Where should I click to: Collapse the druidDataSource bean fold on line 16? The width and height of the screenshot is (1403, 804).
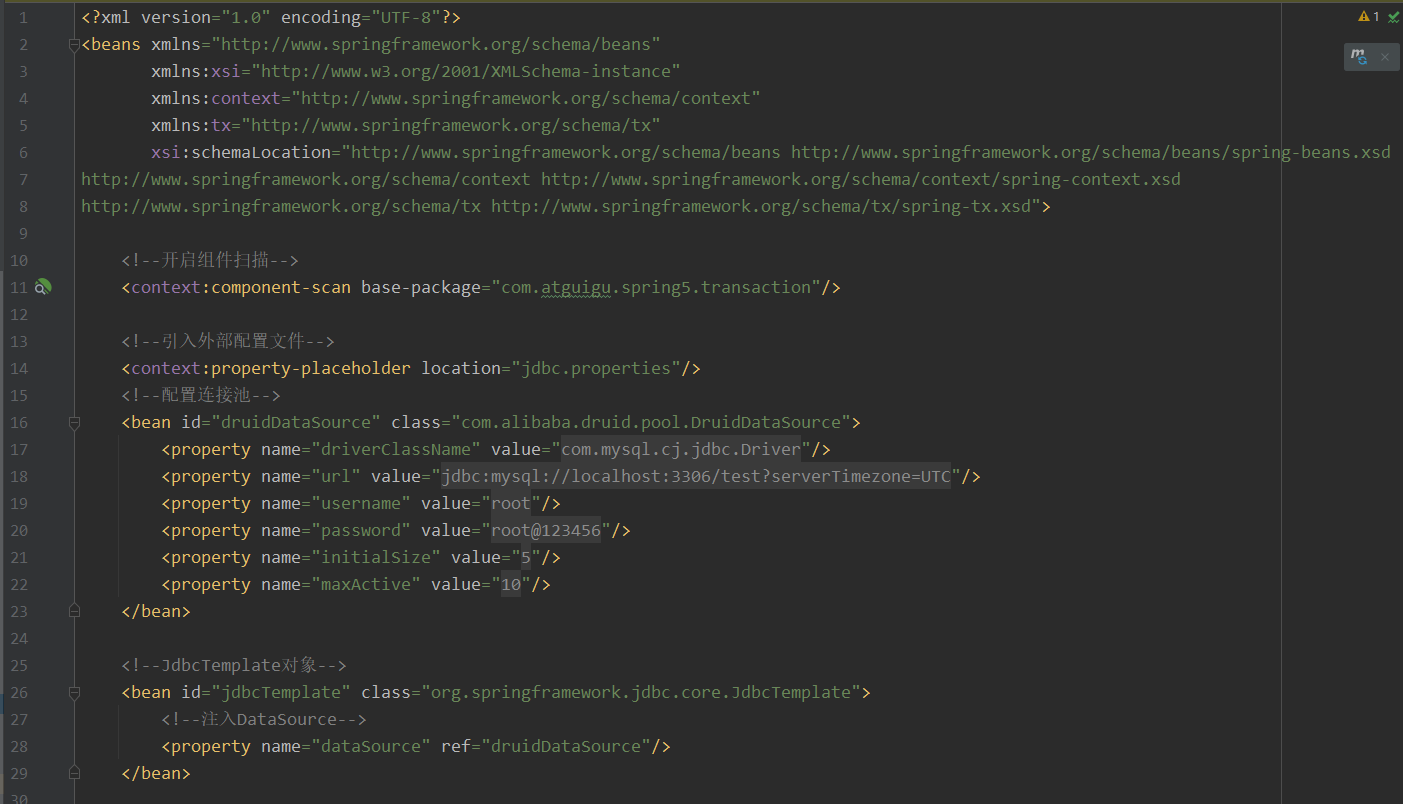click(74, 423)
